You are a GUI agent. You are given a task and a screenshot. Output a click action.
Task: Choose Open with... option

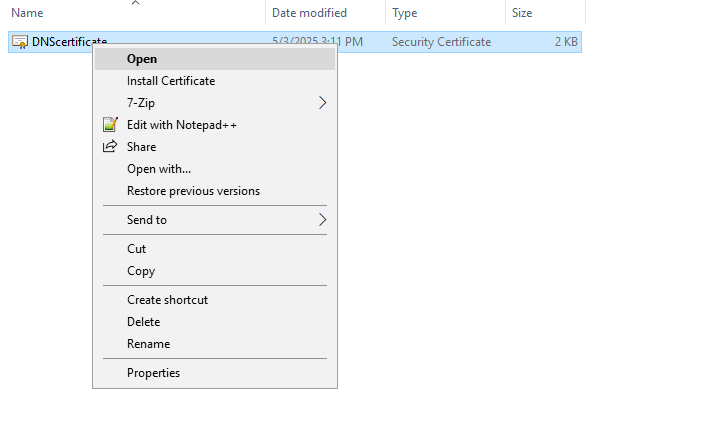pos(159,169)
